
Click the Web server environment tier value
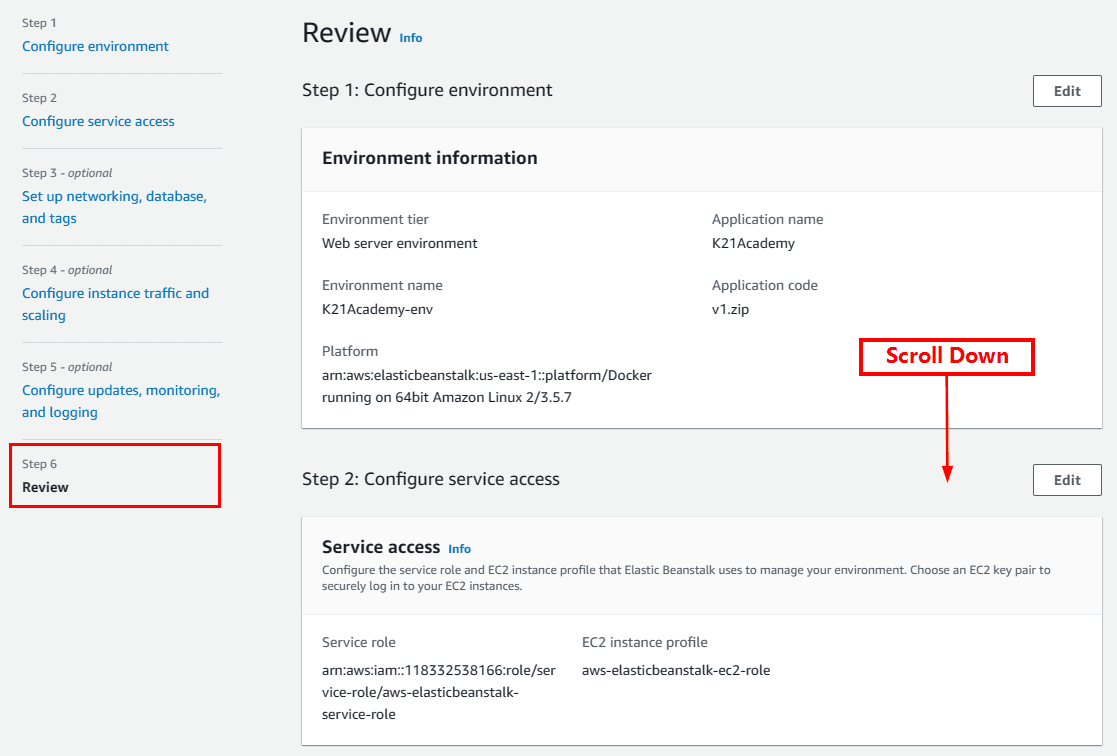399,243
